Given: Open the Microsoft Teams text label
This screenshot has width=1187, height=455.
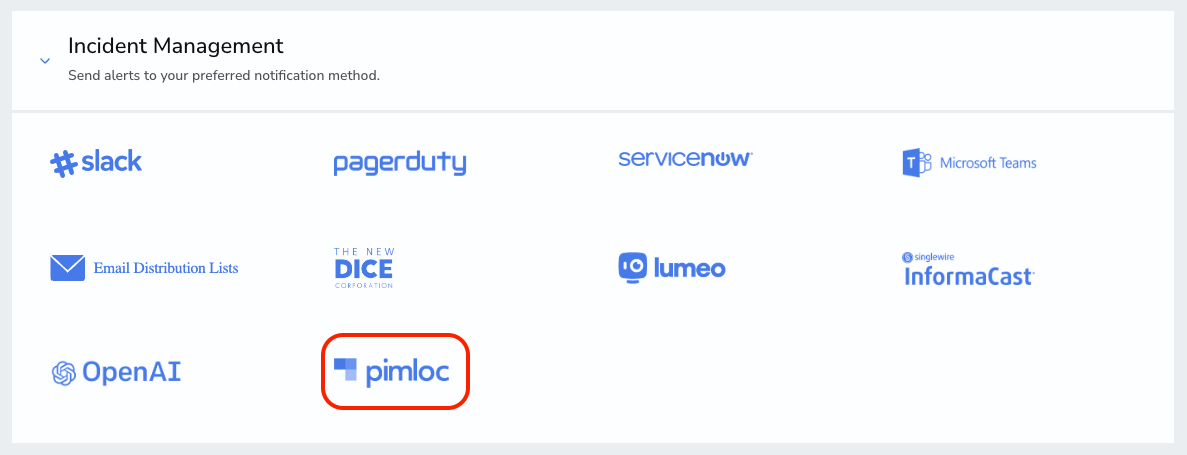Looking at the screenshot, I should pyautogui.click(x=988, y=163).
